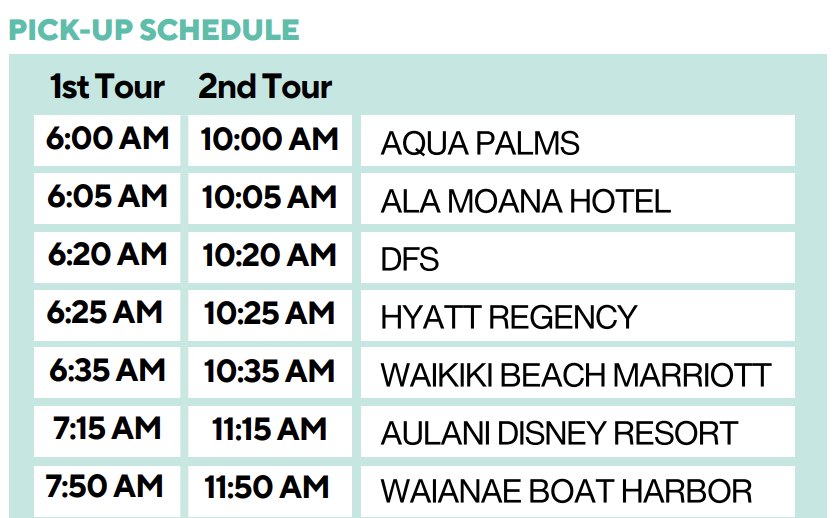Select the 1st Tour column header

click(107, 87)
